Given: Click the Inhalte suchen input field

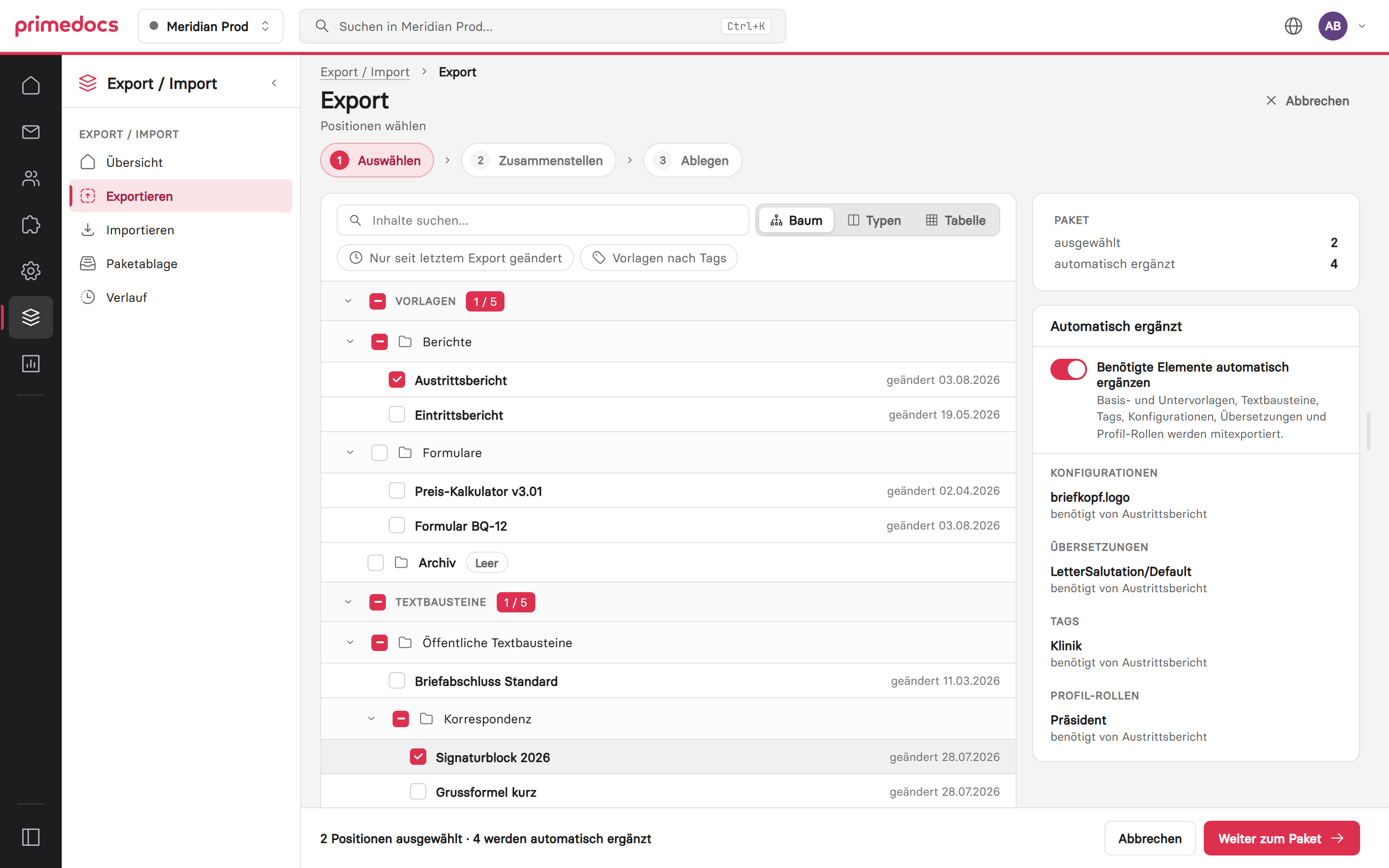Looking at the screenshot, I should pos(543,220).
